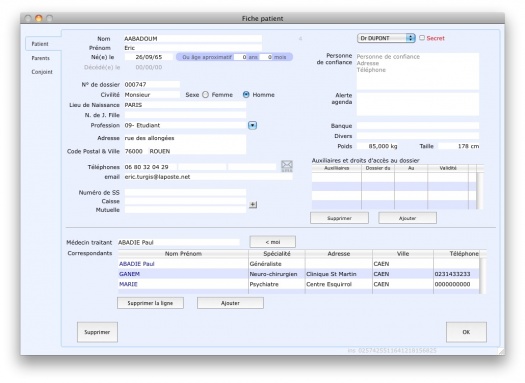Viewport: 525px width, 383px height.
Task: Click the email input field
Action: (208, 177)
